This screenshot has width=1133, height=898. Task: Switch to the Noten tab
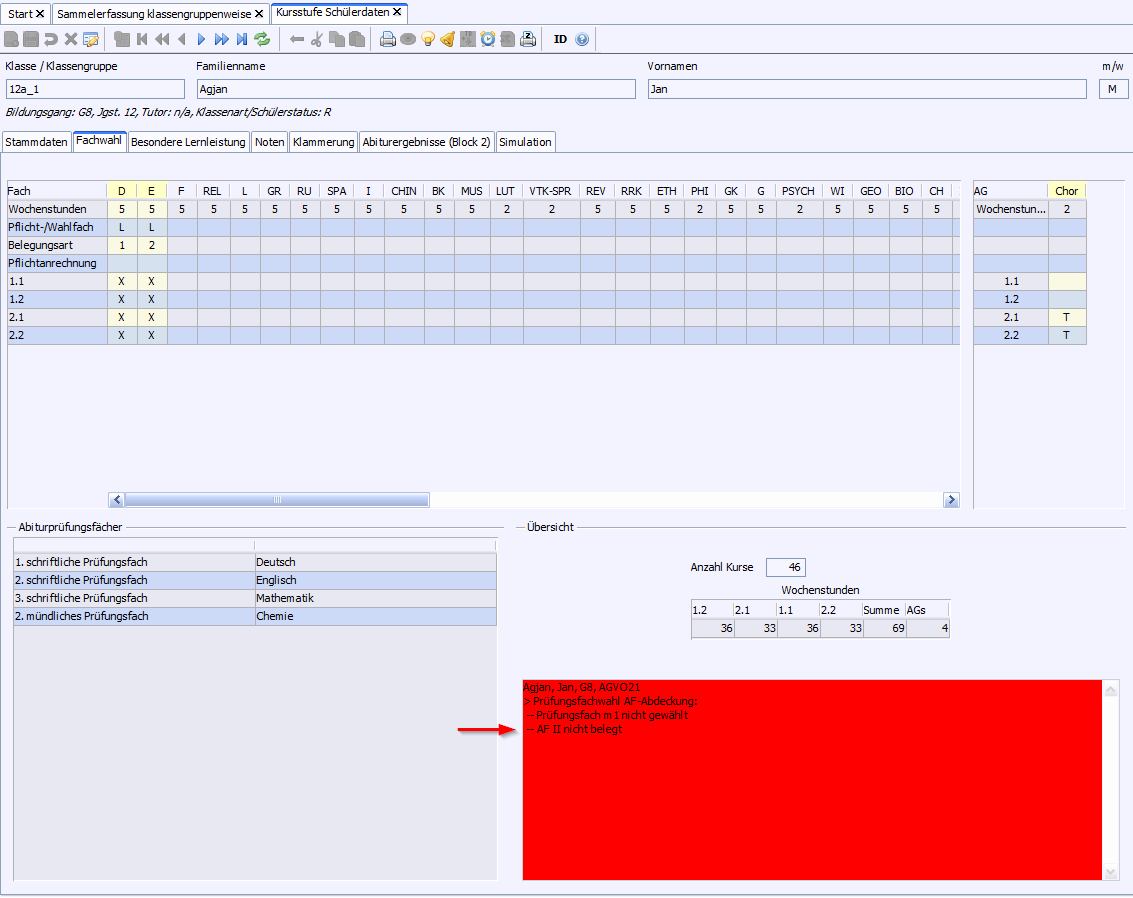click(269, 142)
